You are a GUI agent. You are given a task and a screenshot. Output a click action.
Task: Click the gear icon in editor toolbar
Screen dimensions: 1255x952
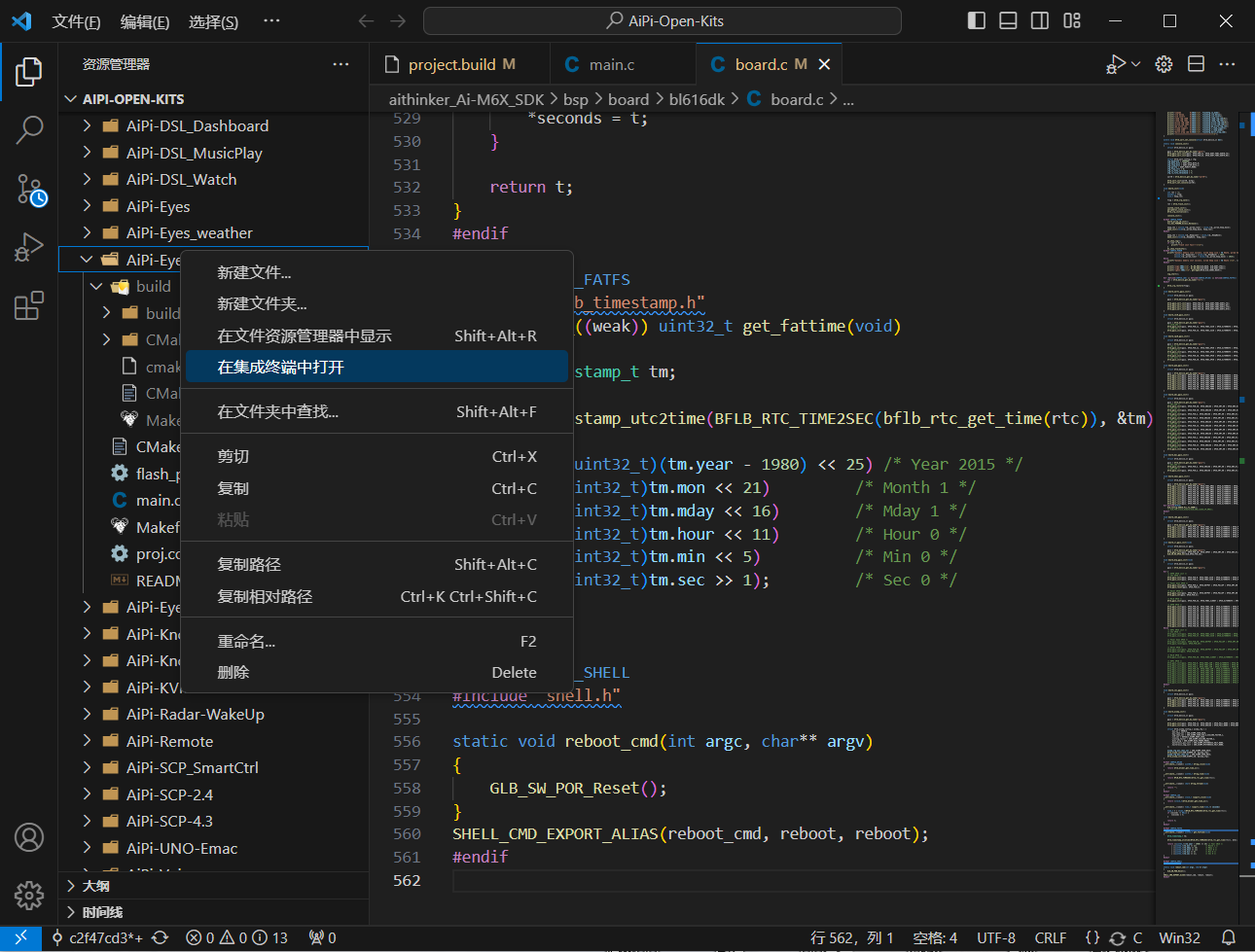1164,64
